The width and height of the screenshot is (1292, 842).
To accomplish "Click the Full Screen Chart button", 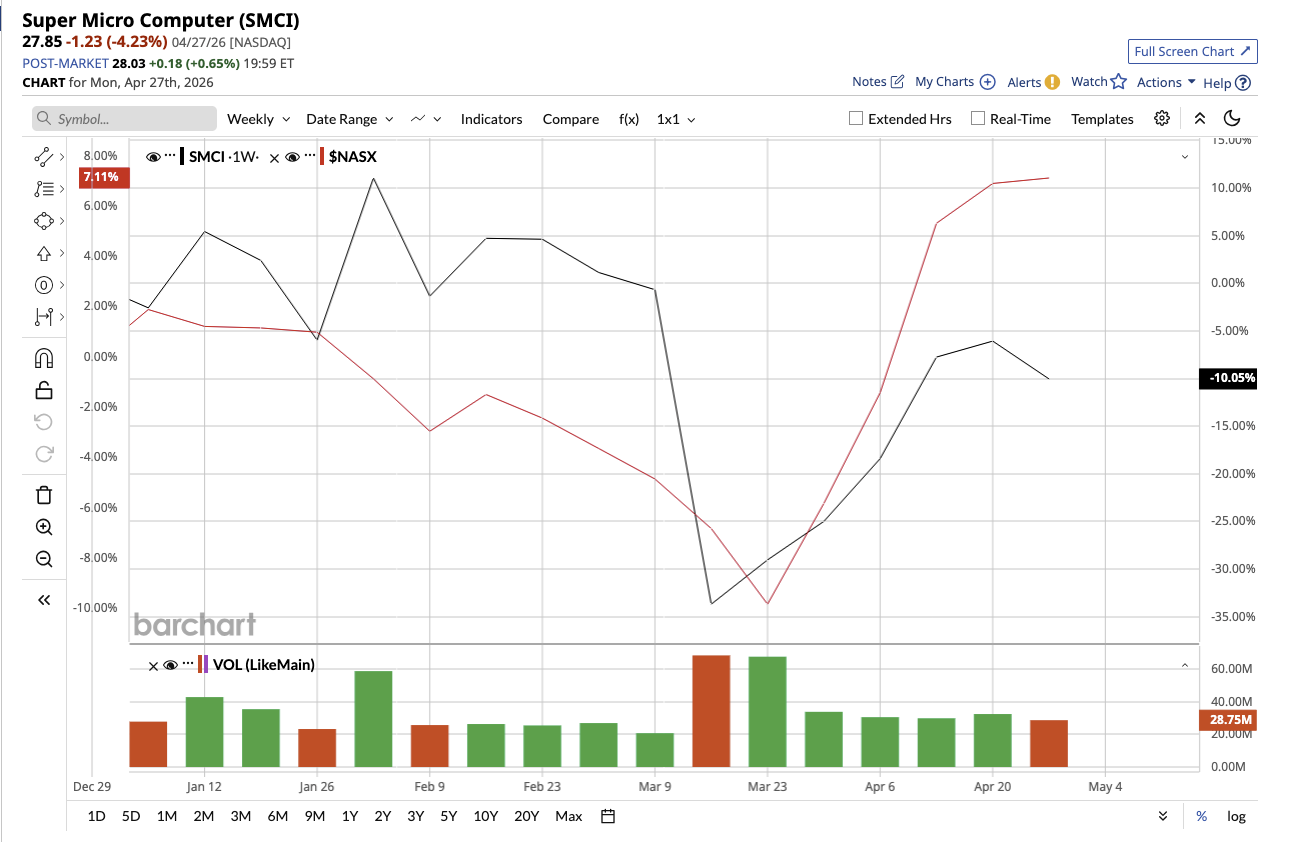I will [1192, 51].
